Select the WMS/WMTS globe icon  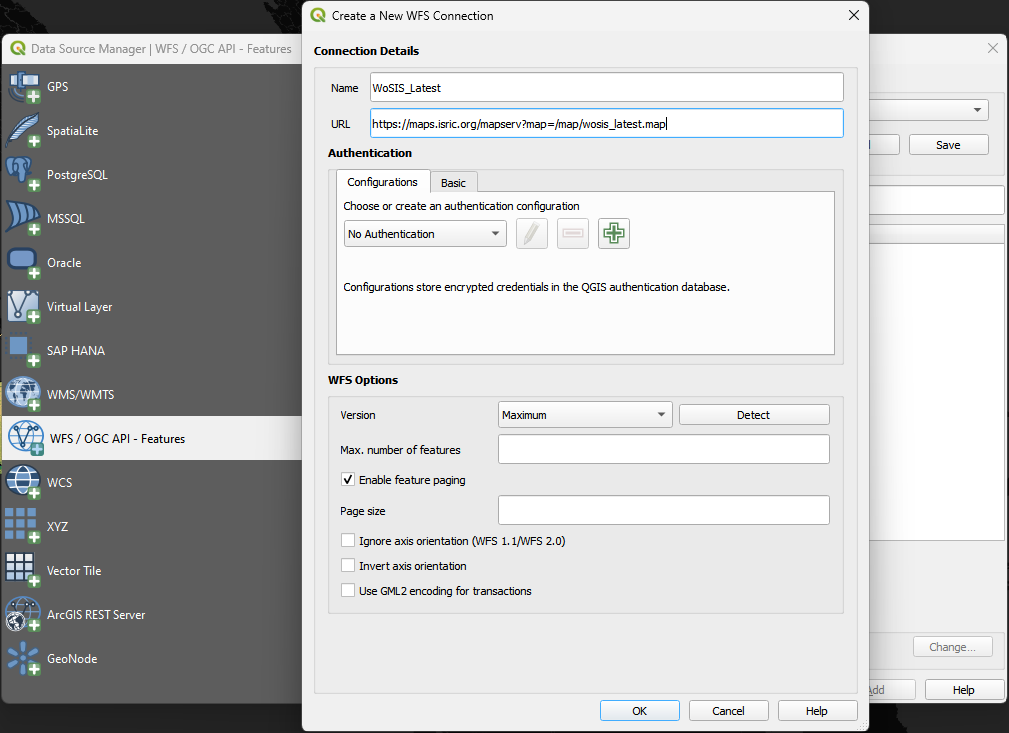pyautogui.click(x=23, y=395)
